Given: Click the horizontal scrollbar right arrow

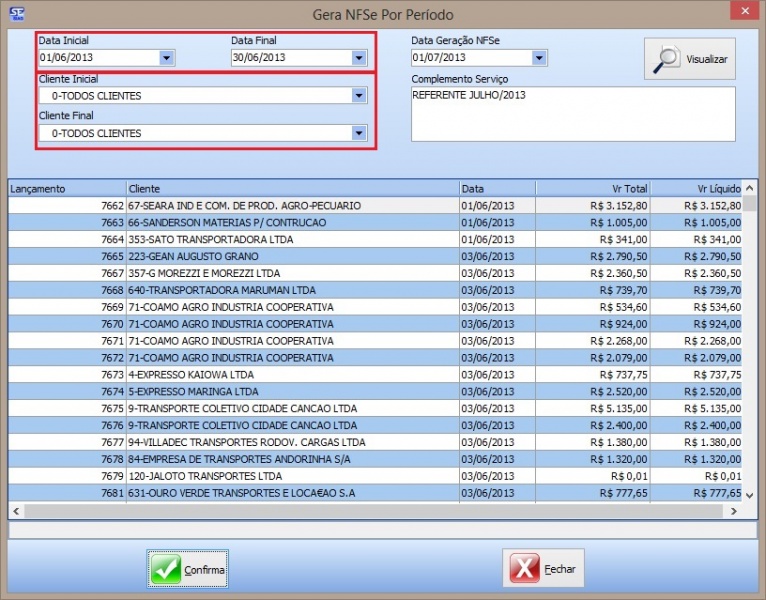Looking at the screenshot, I should (735, 511).
